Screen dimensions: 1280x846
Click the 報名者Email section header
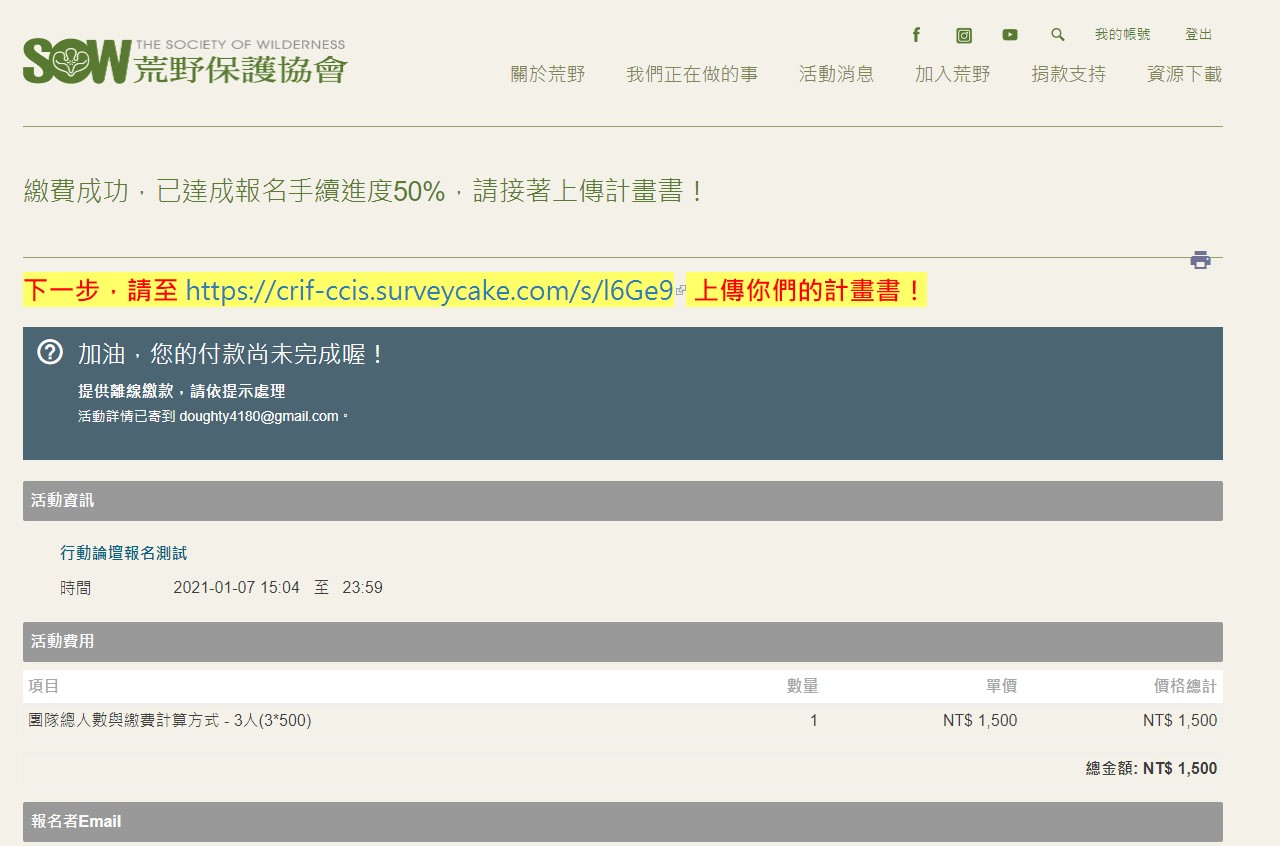(x=623, y=822)
